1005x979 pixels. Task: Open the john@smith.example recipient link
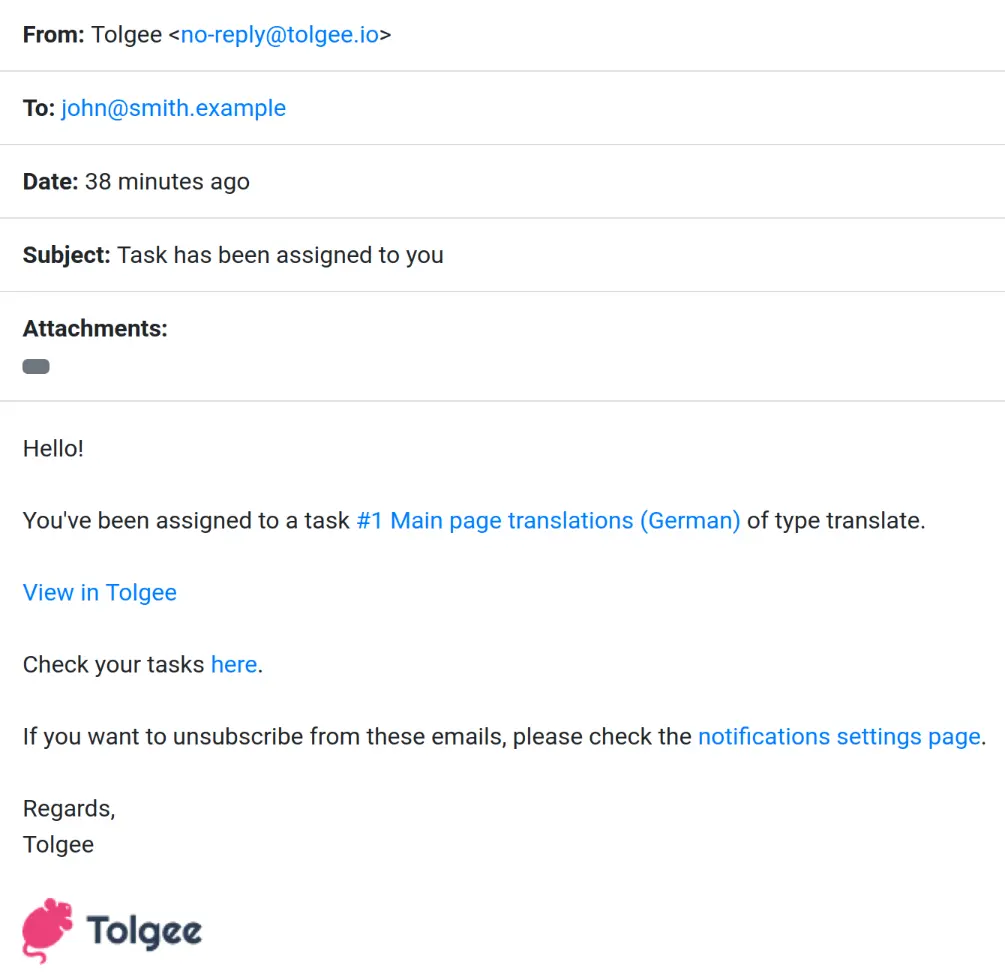tap(173, 108)
